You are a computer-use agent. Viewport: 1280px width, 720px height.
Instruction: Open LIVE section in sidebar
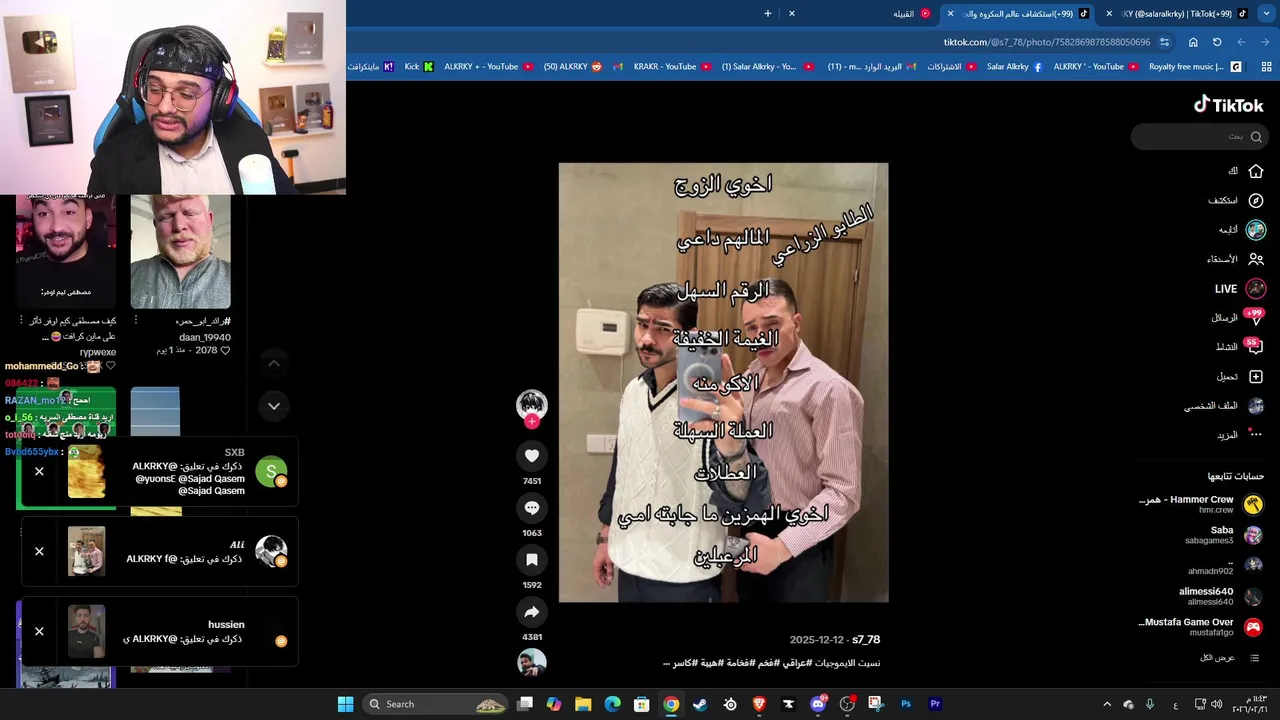pos(1240,288)
